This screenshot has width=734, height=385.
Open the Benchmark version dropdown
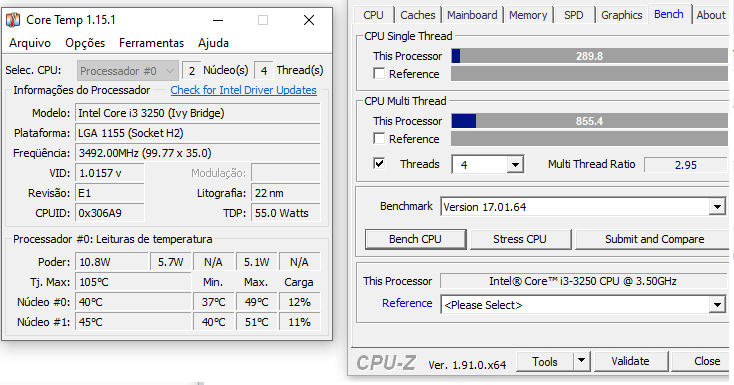[x=717, y=207]
